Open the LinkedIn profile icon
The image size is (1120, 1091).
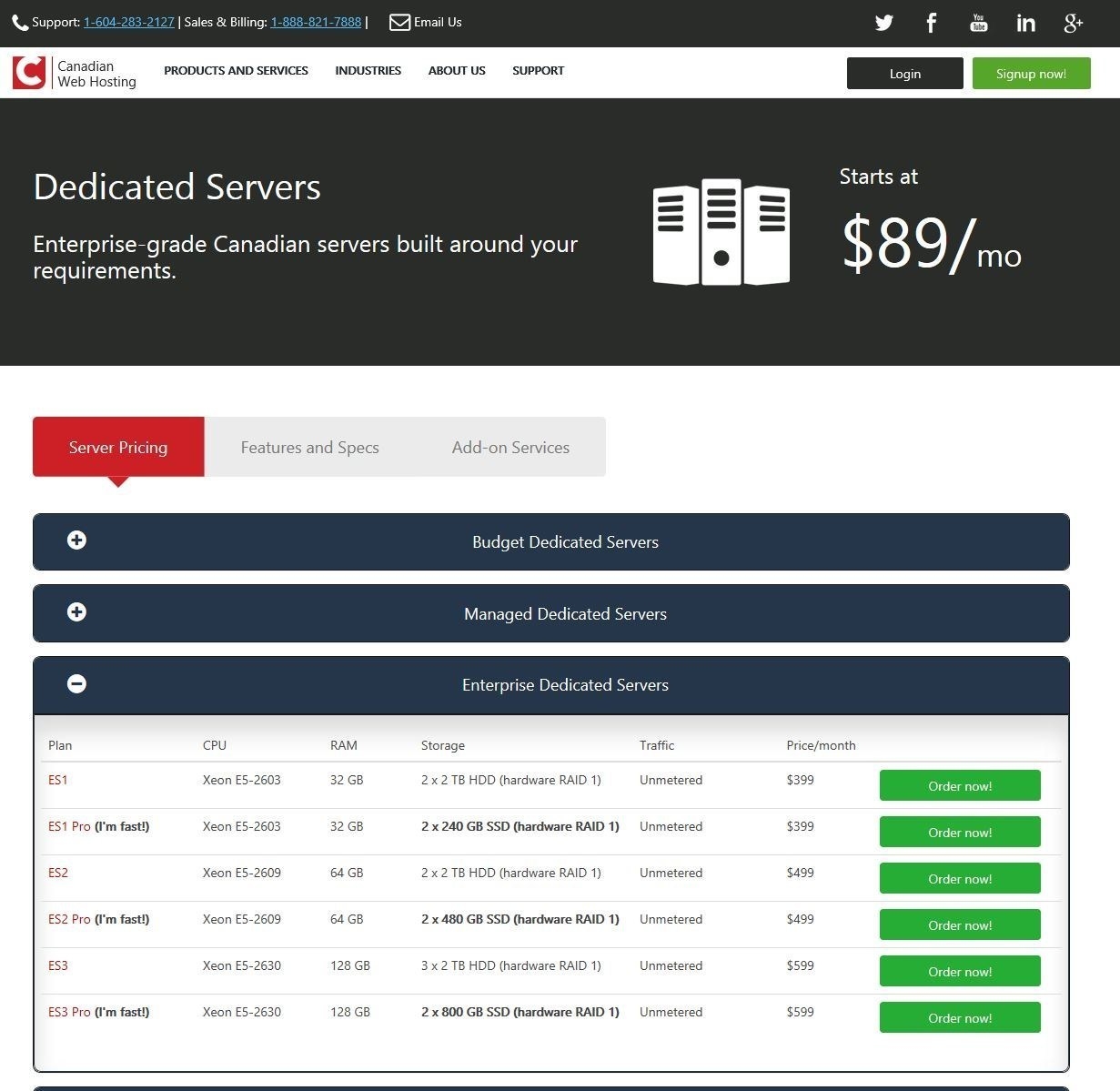click(1025, 23)
